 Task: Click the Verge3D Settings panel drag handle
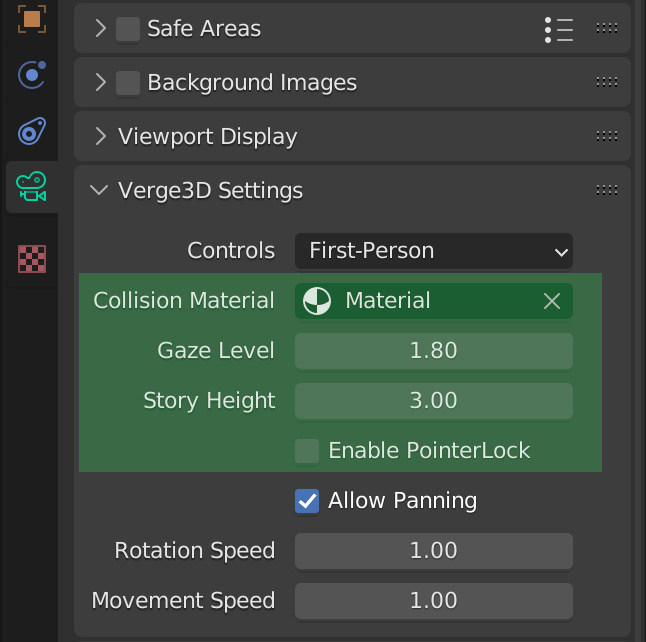[607, 190]
